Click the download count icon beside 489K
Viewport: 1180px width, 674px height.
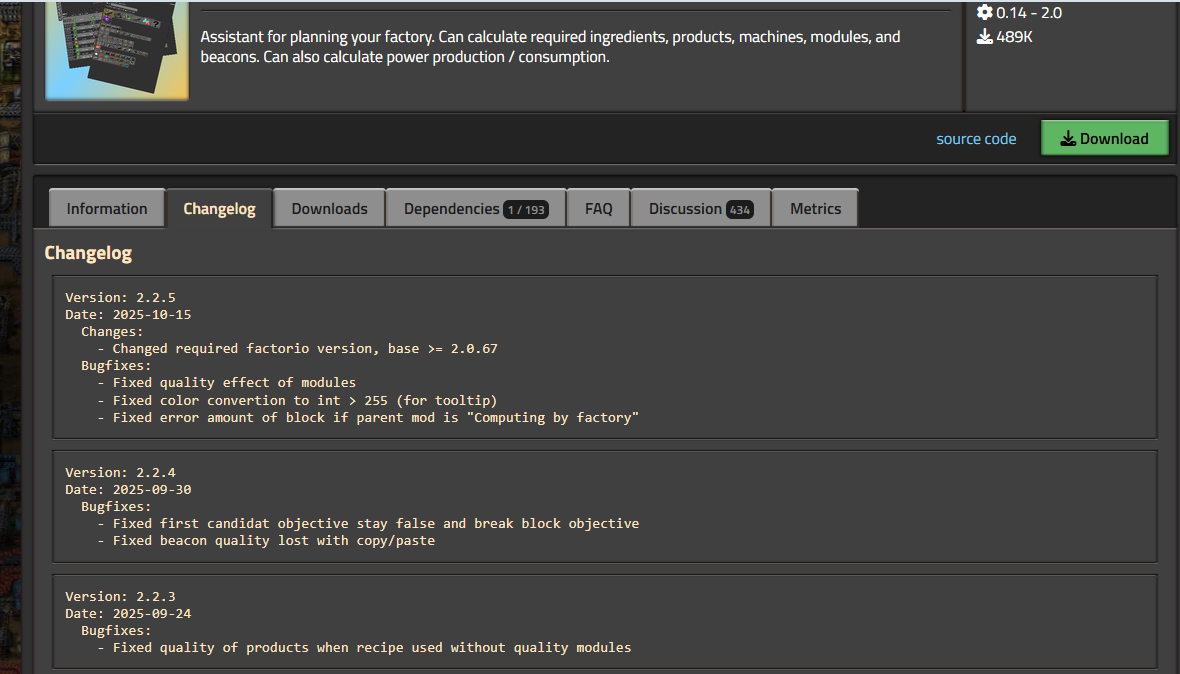point(984,36)
